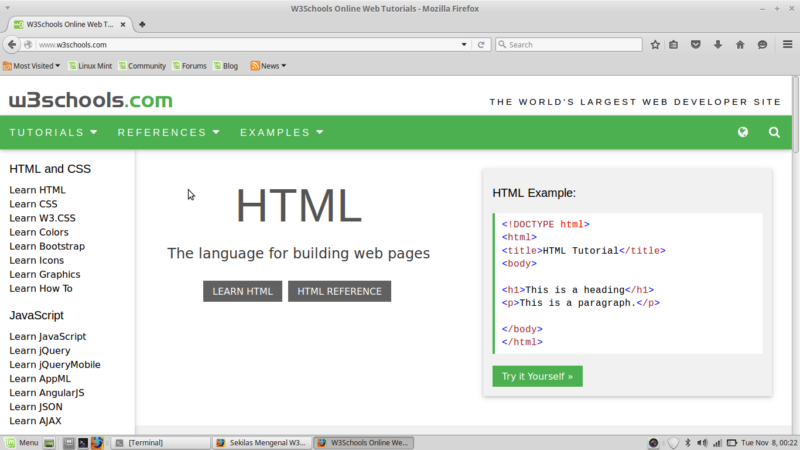The image size is (800, 450).
Task: Open the Learn AppML sidebar link
Action: tap(40, 379)
